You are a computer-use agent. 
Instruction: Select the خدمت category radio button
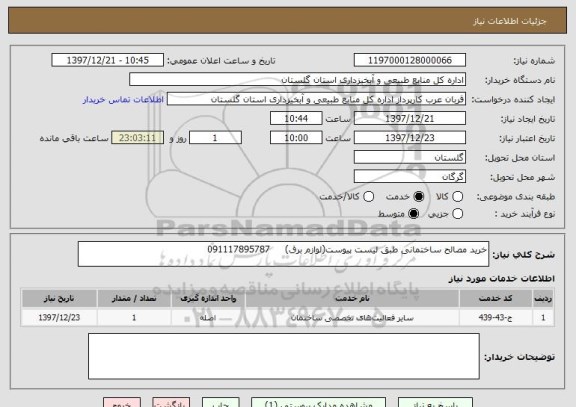pyautogui.click(x=418, y=197)
